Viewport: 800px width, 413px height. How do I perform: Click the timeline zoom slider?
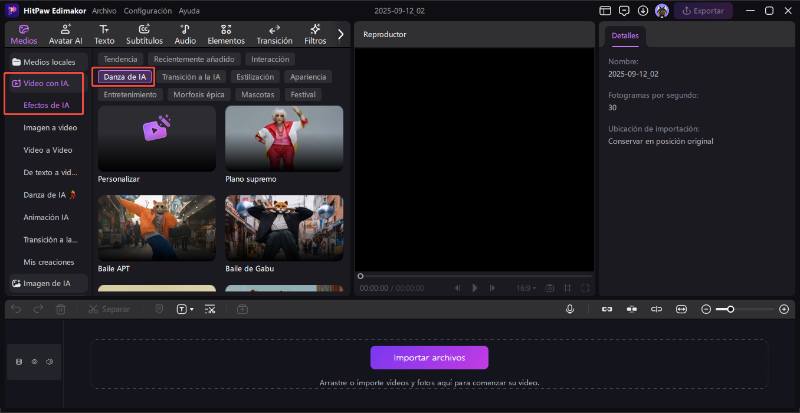[x=745, y=309]
